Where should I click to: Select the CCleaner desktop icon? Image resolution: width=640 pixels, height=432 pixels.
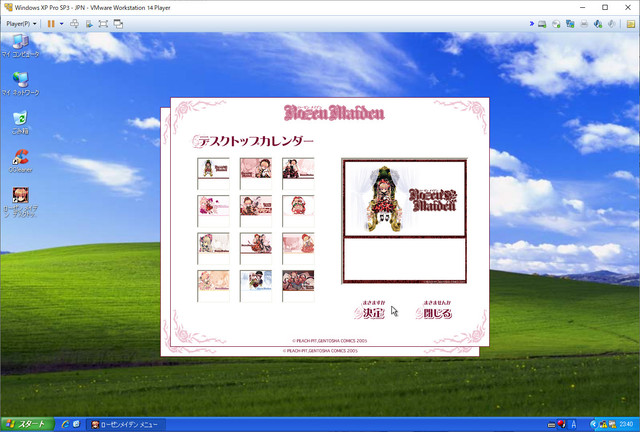pos(20,160)
